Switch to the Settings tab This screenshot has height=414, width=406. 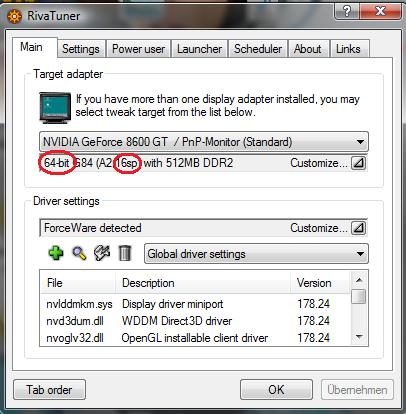[81, 49]
